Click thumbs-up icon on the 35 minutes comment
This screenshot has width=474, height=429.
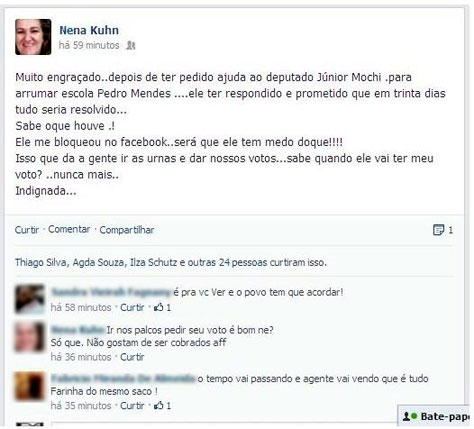[x=159, y=405]
